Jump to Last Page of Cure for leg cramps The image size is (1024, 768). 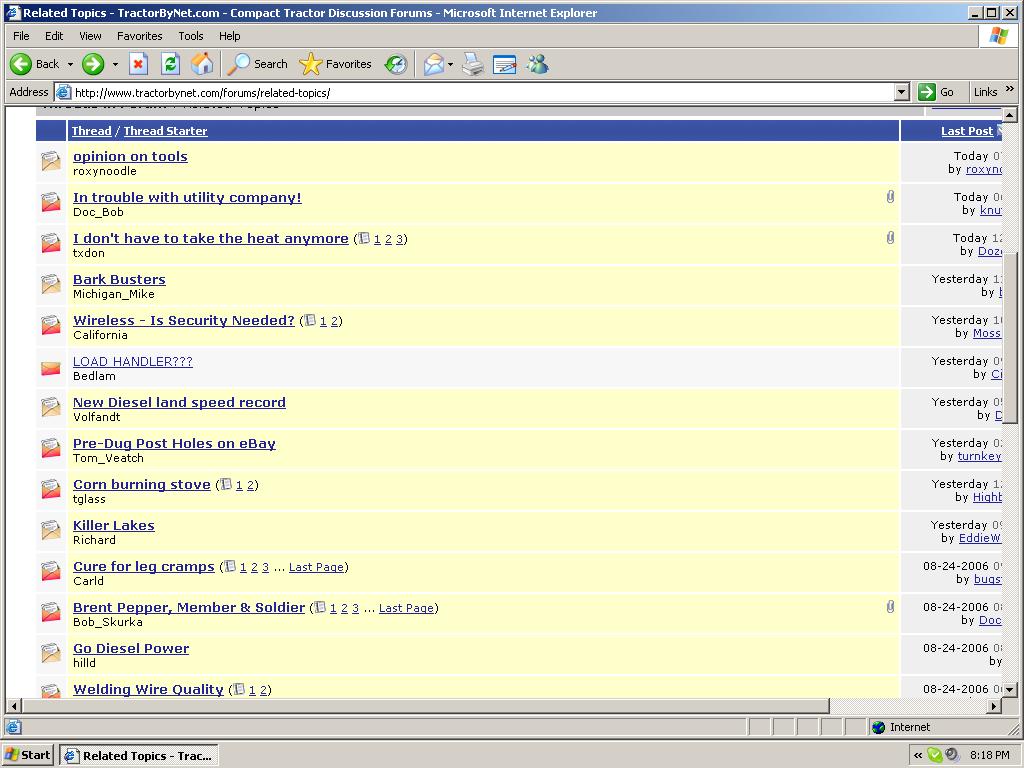pos(316,567)
